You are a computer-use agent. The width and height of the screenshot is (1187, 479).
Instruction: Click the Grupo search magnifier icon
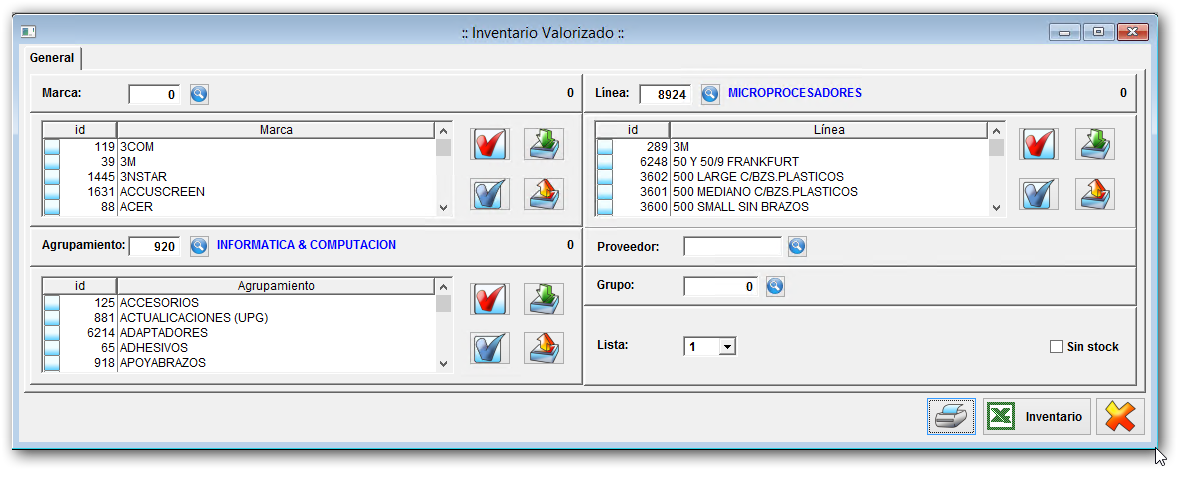[x=775, y=286]
